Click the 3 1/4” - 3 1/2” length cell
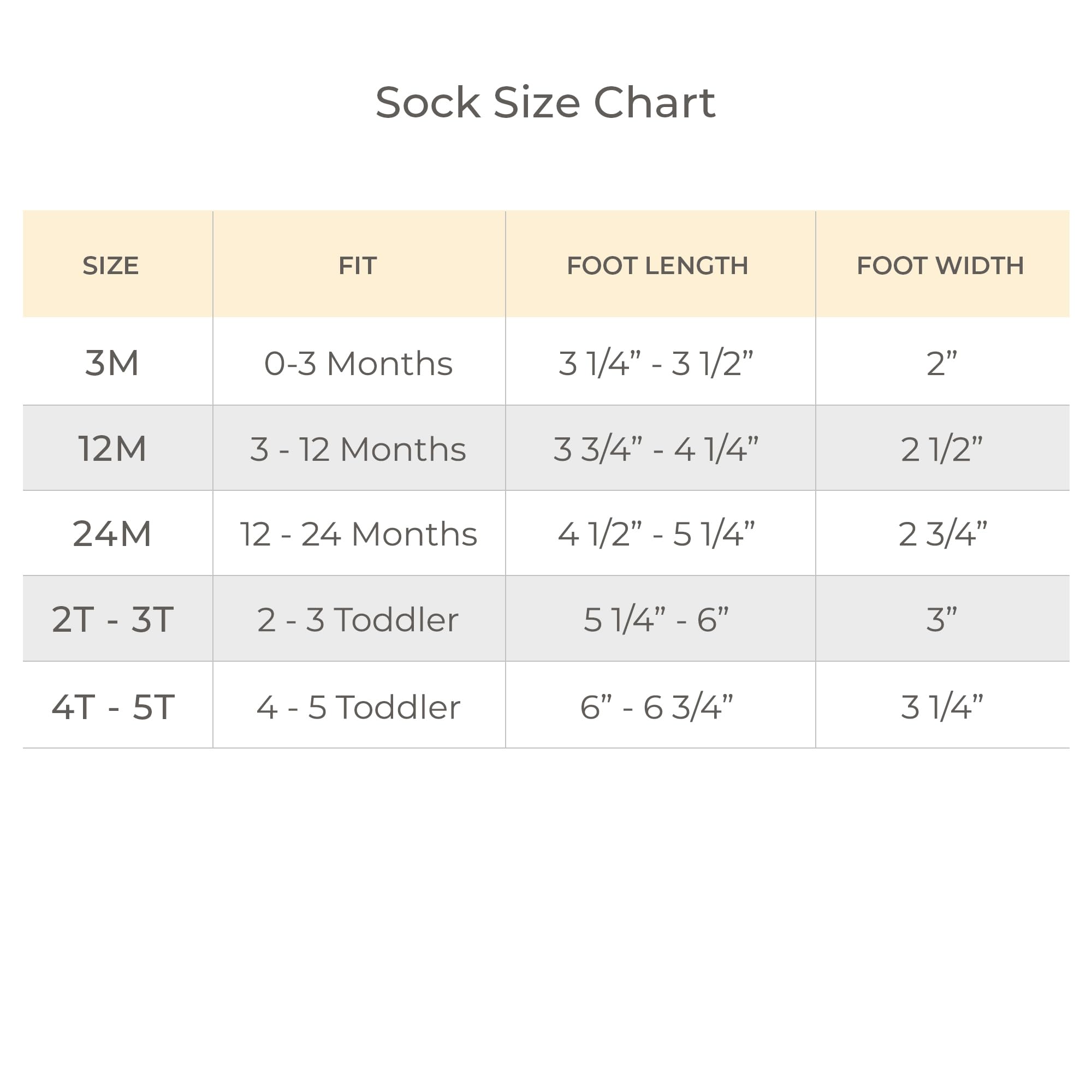 click(x=656, y=363)
